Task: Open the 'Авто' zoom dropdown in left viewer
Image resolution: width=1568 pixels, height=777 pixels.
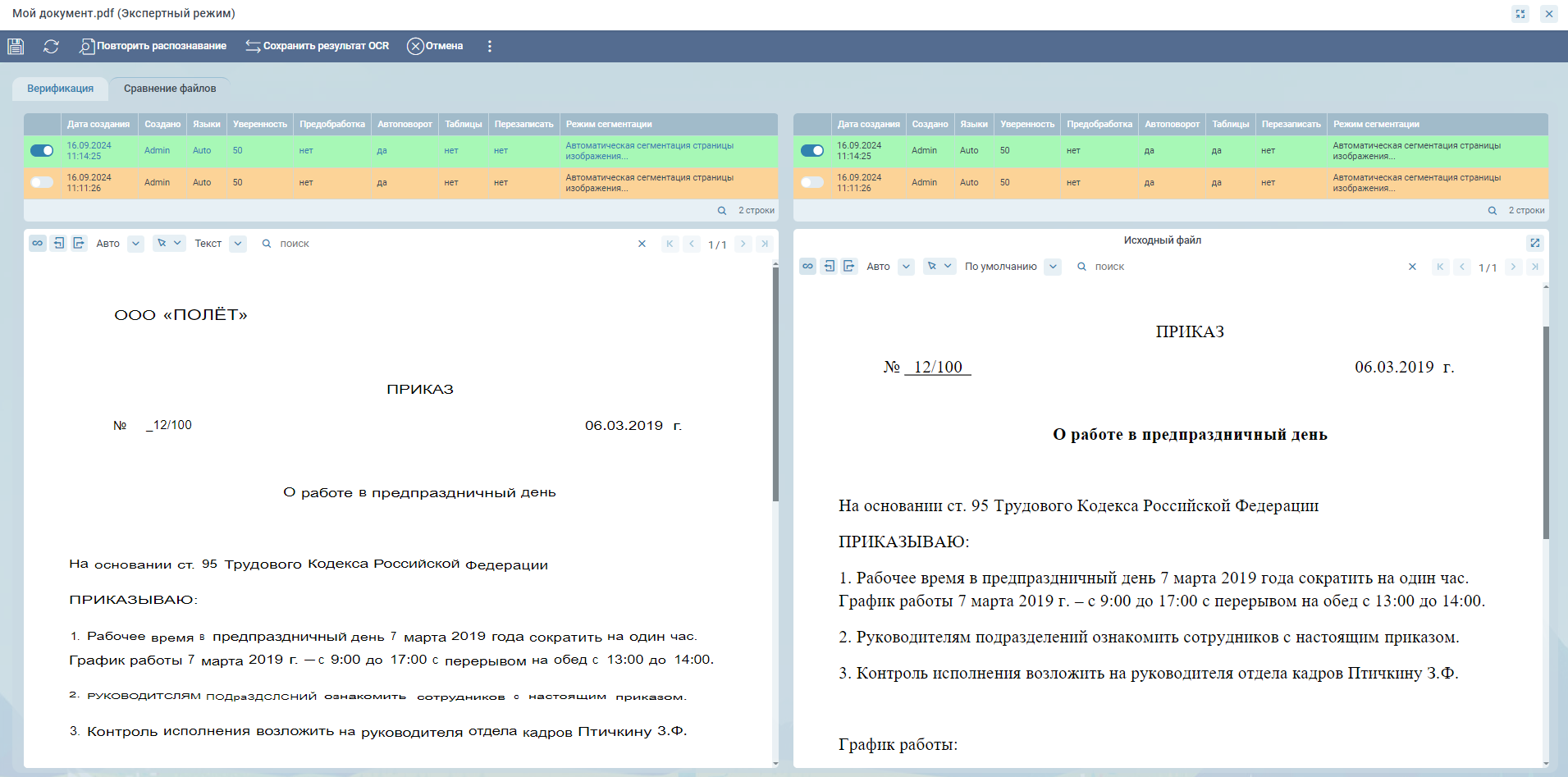Action: pyautogui.click(x=136, y=244)
